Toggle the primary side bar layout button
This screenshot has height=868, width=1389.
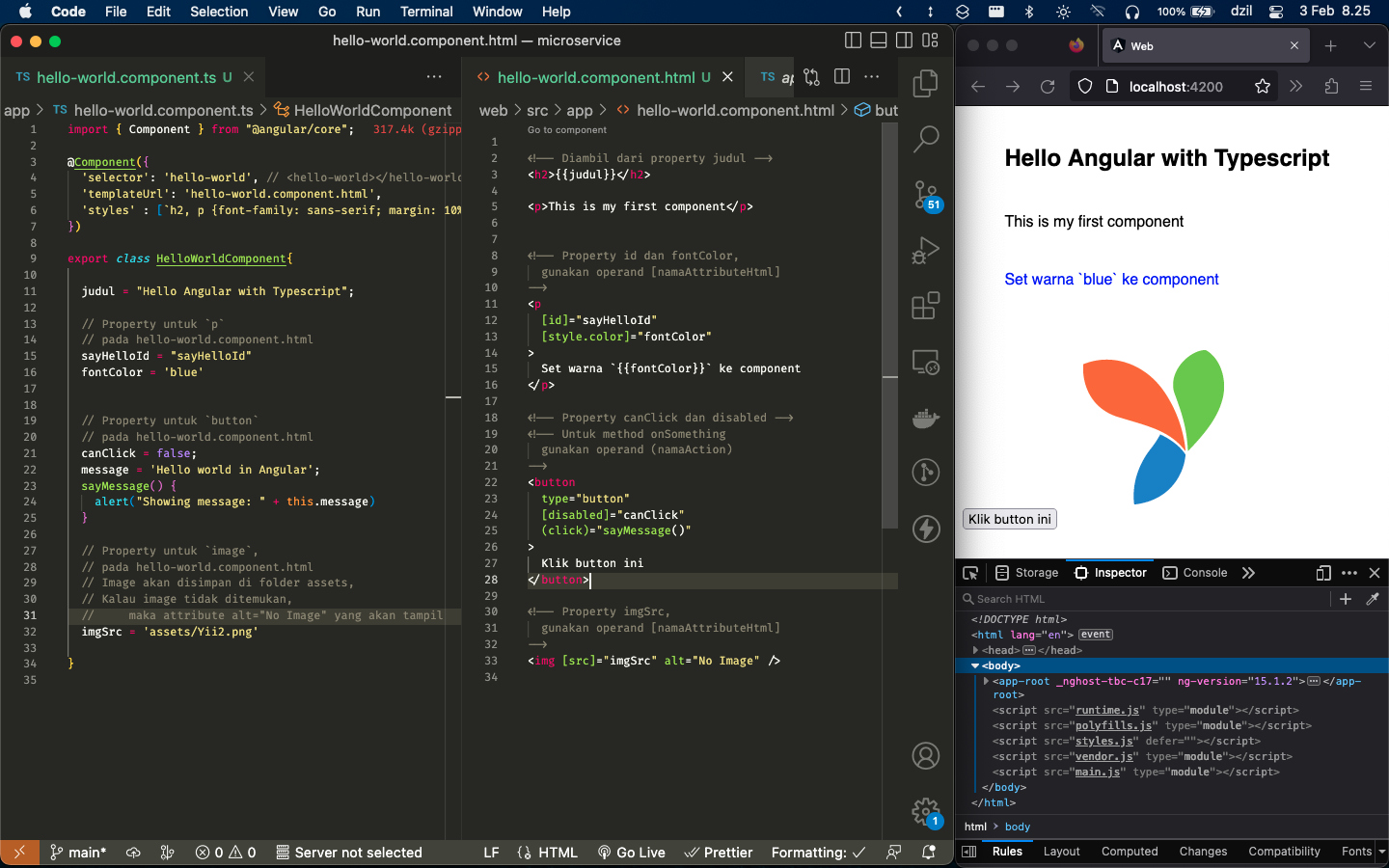point(853,41)
